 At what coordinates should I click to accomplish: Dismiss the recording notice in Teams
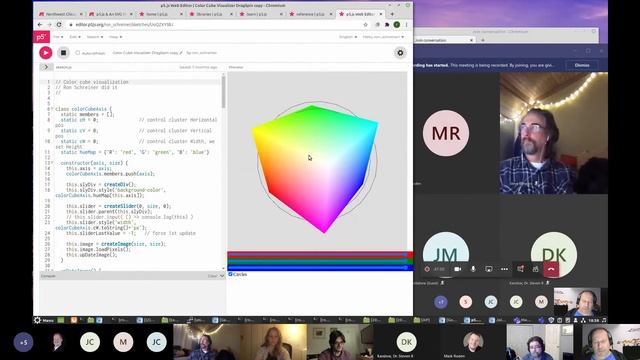click(582, 65)
